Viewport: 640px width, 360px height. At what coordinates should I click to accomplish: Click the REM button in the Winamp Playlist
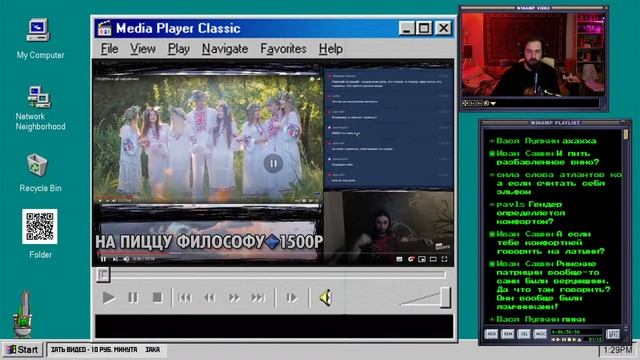coord(507,334)
